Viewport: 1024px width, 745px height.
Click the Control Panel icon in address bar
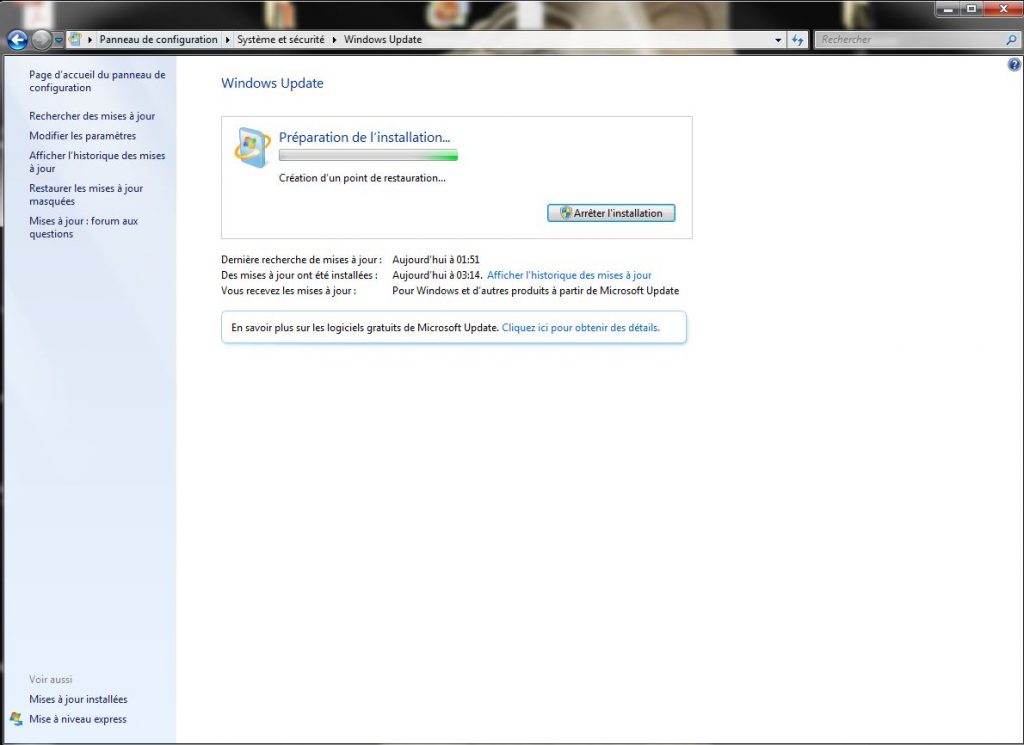(x=75, y=40)
